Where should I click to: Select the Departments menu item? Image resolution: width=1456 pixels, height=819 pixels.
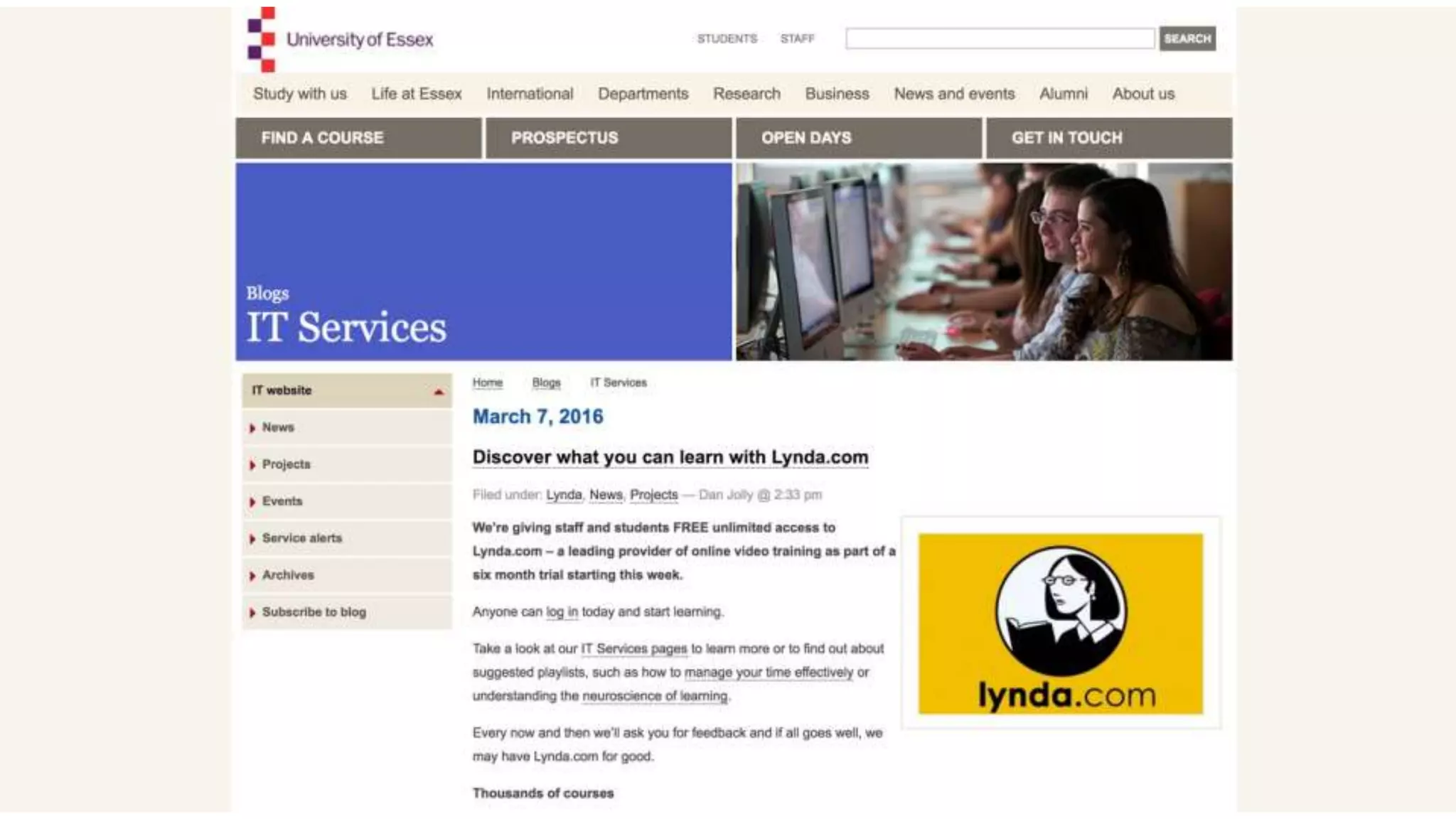click(643, 94)
